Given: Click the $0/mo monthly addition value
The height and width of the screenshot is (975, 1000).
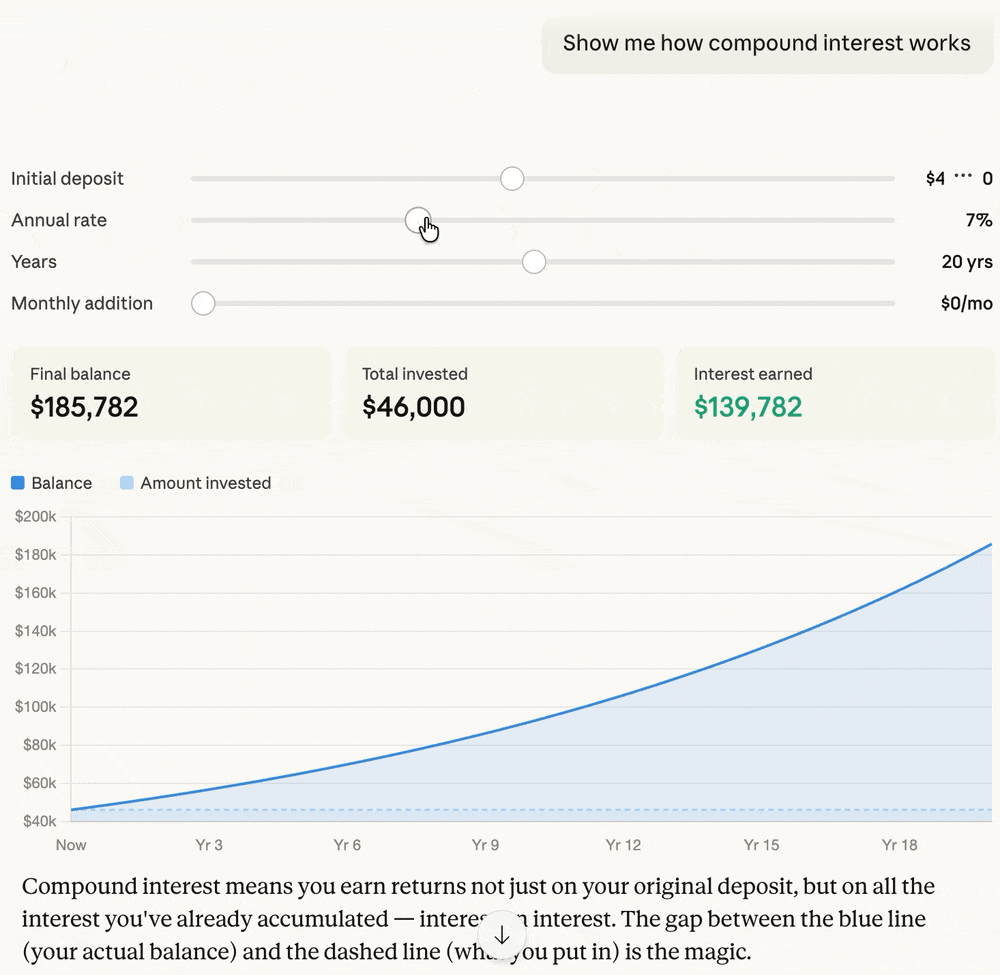Looking at the screenshot, I should click(966, 304).
